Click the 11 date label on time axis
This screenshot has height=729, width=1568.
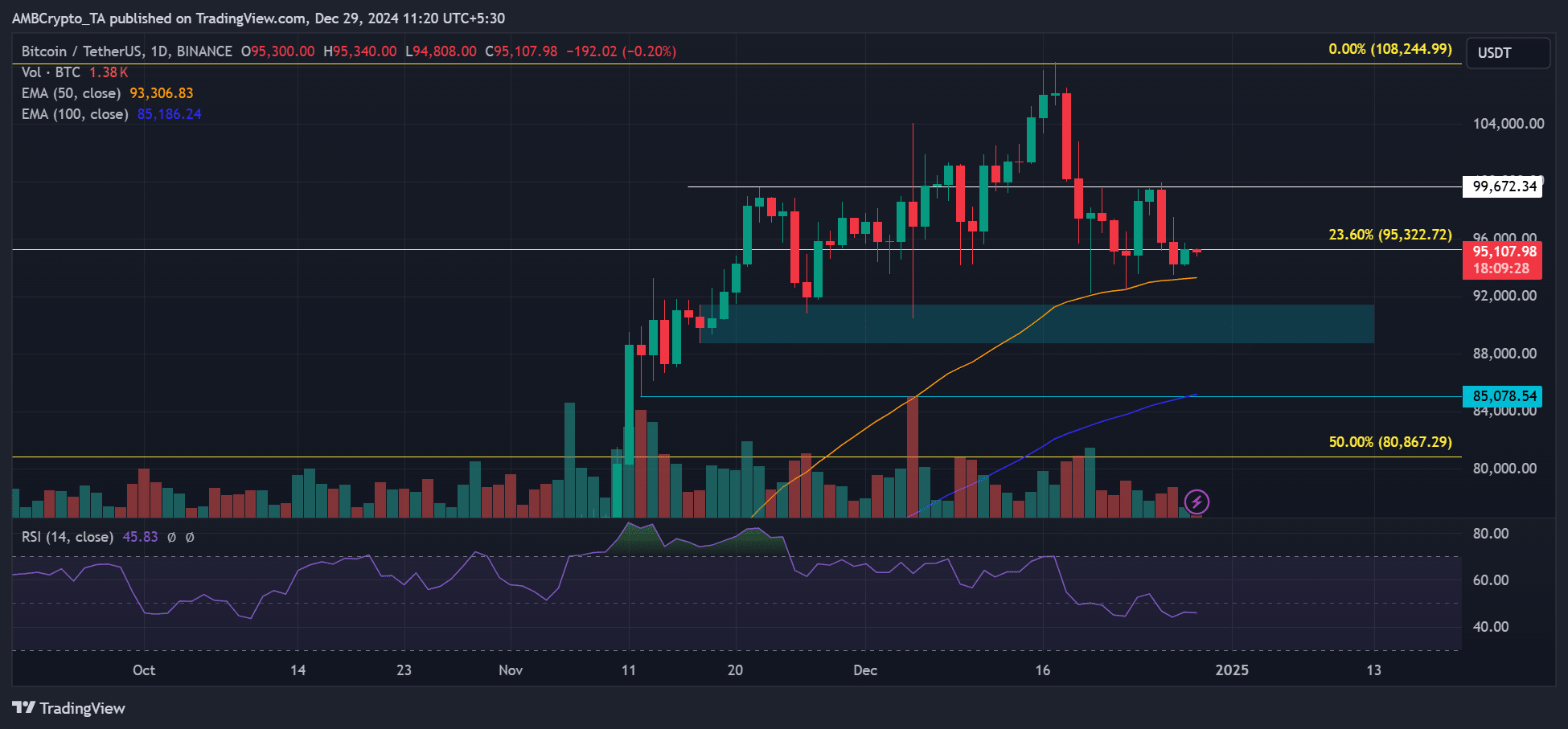[x=629, y=670]
